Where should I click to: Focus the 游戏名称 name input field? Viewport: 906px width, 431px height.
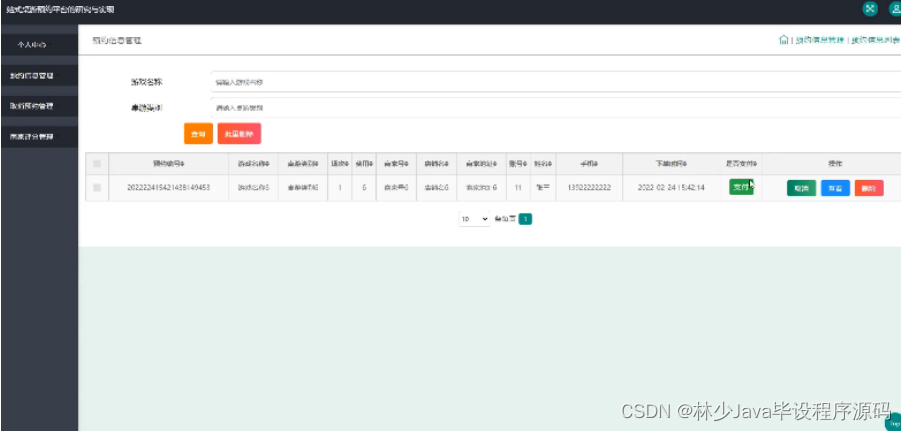tap(556, 81)
